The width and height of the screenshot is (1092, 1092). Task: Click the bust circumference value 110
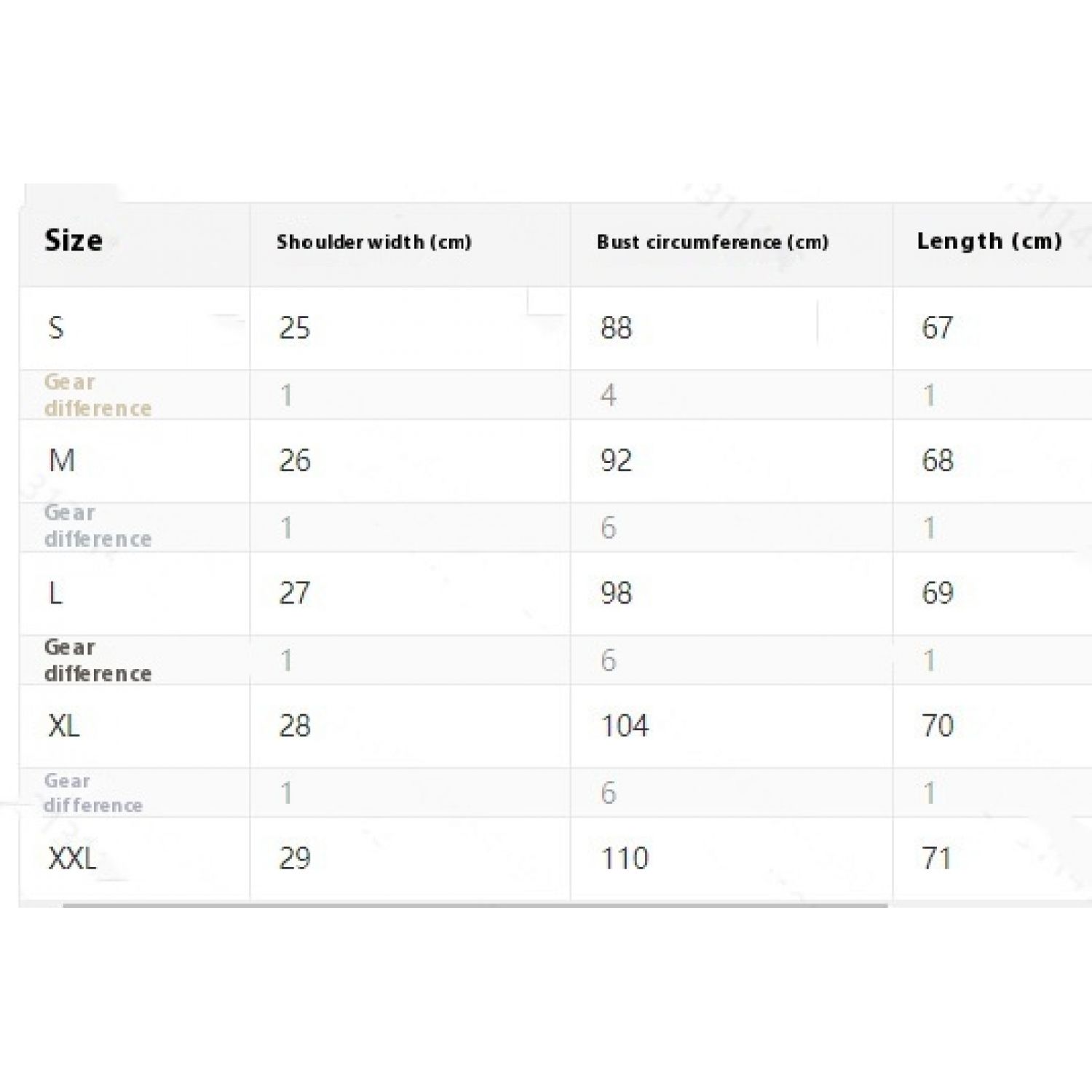pos(625,858)
